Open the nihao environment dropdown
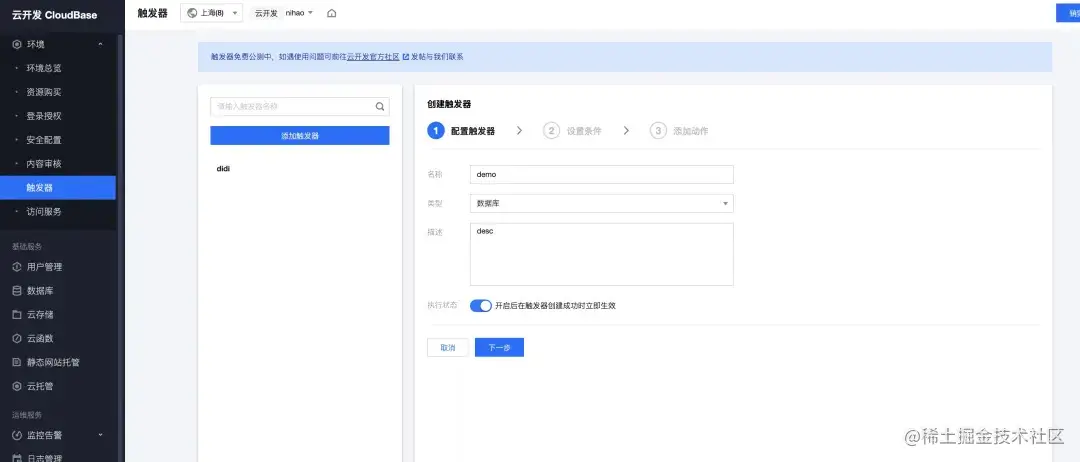 pos(299,13)
